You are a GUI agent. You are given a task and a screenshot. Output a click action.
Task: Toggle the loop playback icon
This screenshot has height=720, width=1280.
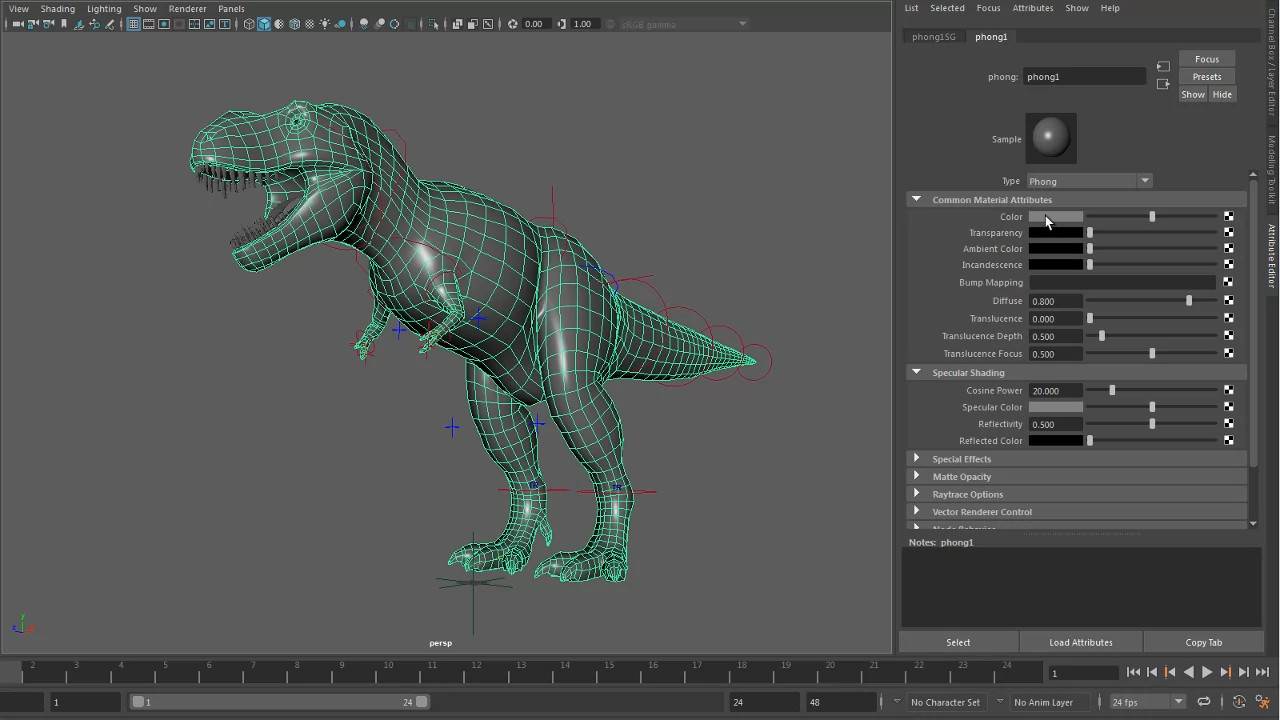pyautogui.click(x=1204, y=702)
